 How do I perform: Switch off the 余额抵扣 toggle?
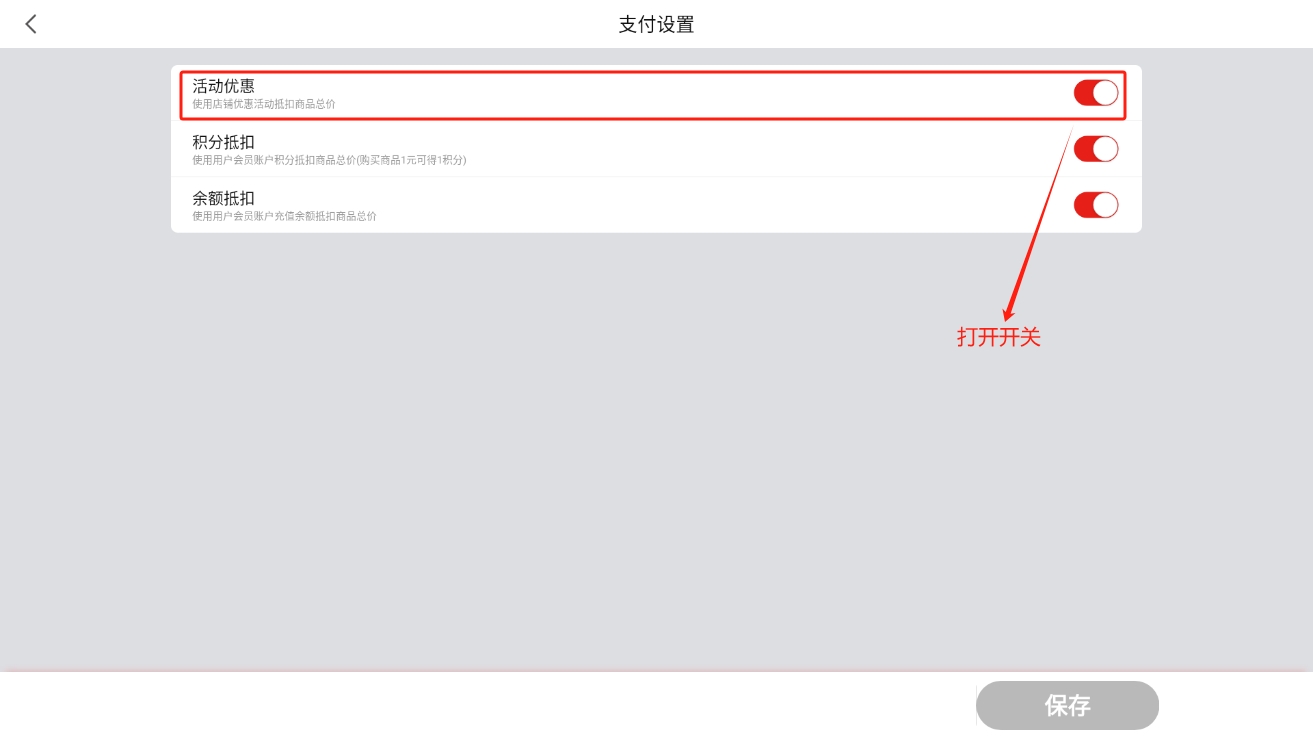tap(1096, 205)
